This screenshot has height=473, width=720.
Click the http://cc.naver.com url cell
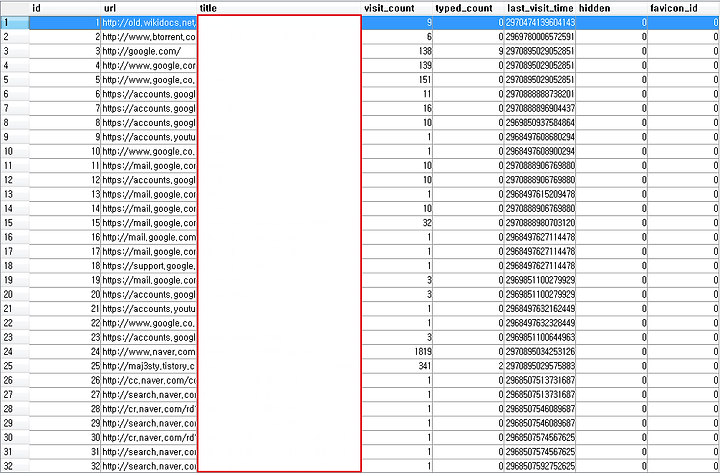point(148,380)
